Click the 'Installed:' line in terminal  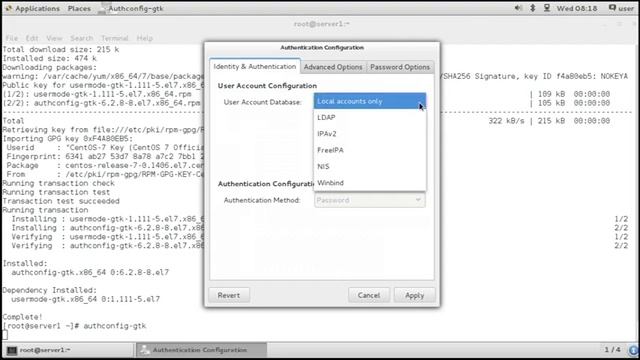click(x=25, y=263)
